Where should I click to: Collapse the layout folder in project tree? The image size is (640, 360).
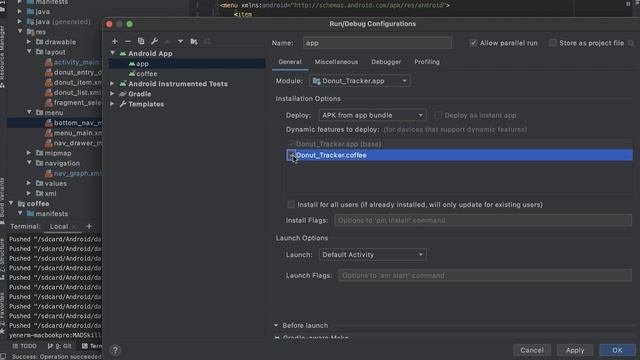pyautogui.click(x=29, y=52)
